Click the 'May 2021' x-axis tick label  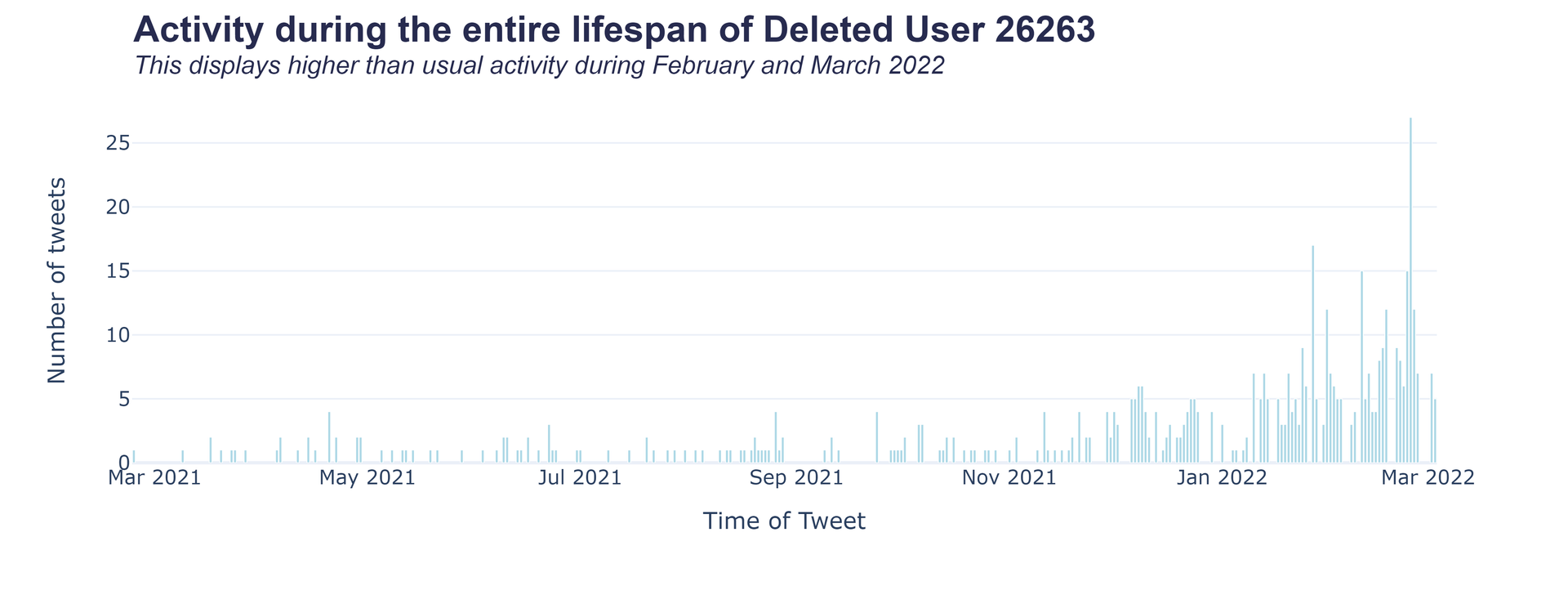pyautogui.click(x=367, y=477)
